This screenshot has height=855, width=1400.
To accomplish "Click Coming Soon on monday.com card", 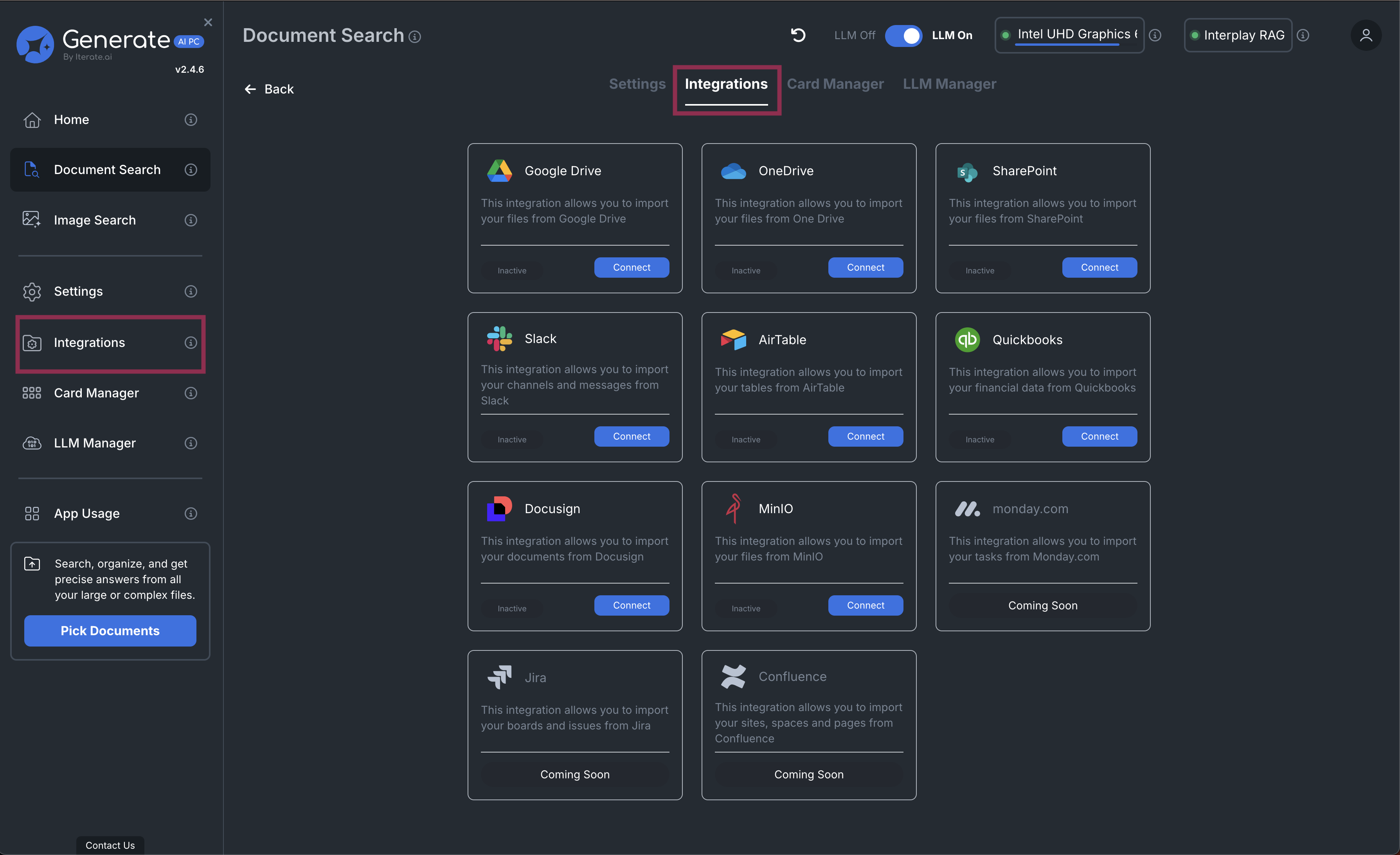I will click(x=1043, y=605).
